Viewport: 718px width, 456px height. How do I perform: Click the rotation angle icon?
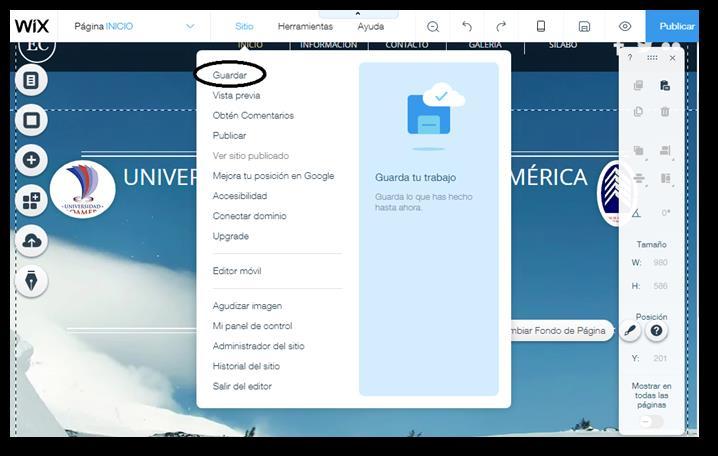coord(636,213)
